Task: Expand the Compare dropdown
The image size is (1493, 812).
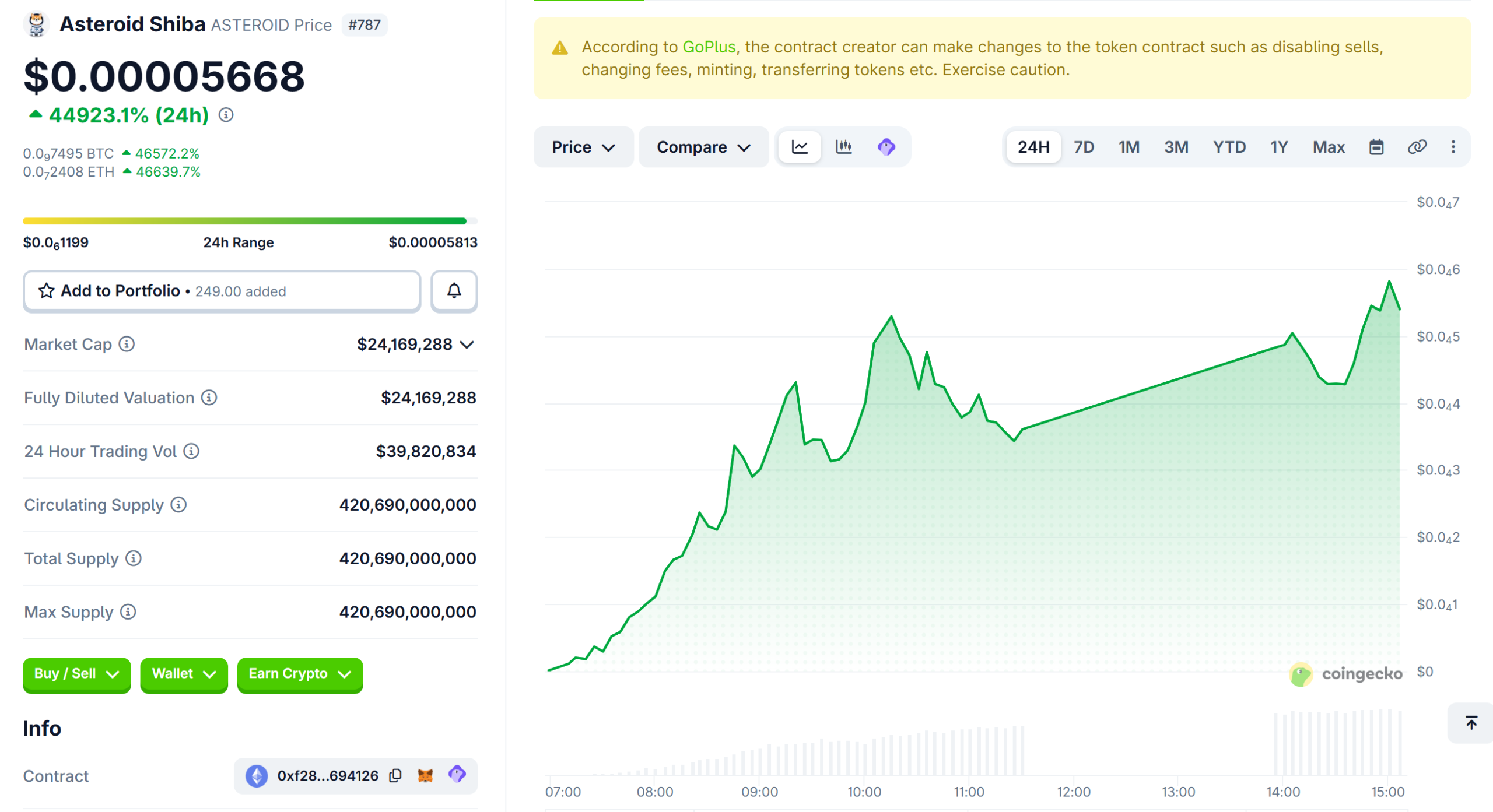Action: (703, 147)
